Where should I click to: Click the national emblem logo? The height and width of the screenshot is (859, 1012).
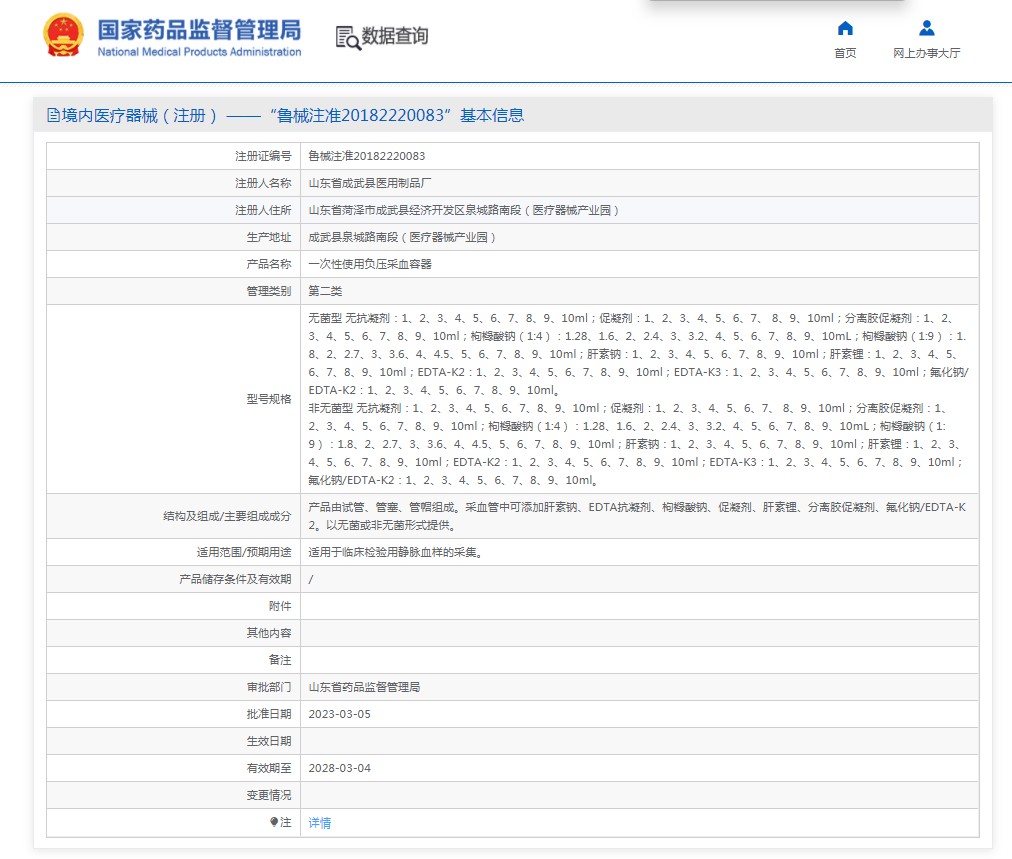[x=64, y=36]
